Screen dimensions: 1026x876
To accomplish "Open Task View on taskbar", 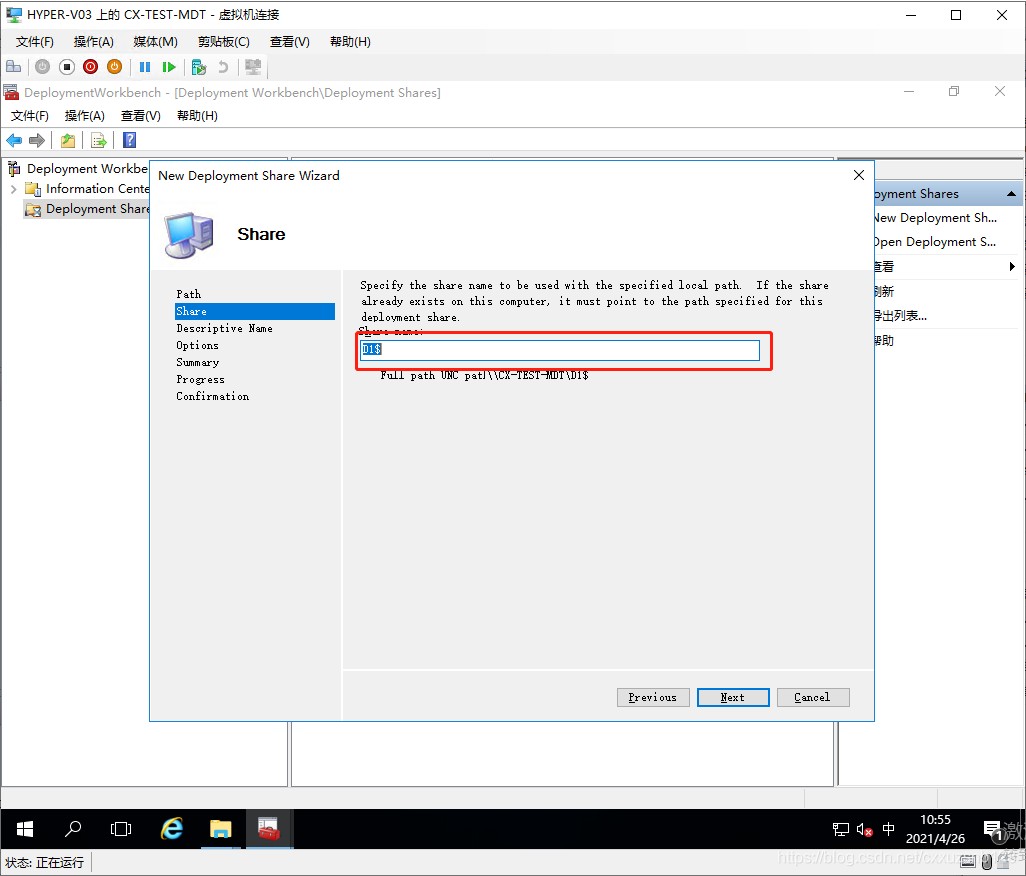I will [121, 829].
